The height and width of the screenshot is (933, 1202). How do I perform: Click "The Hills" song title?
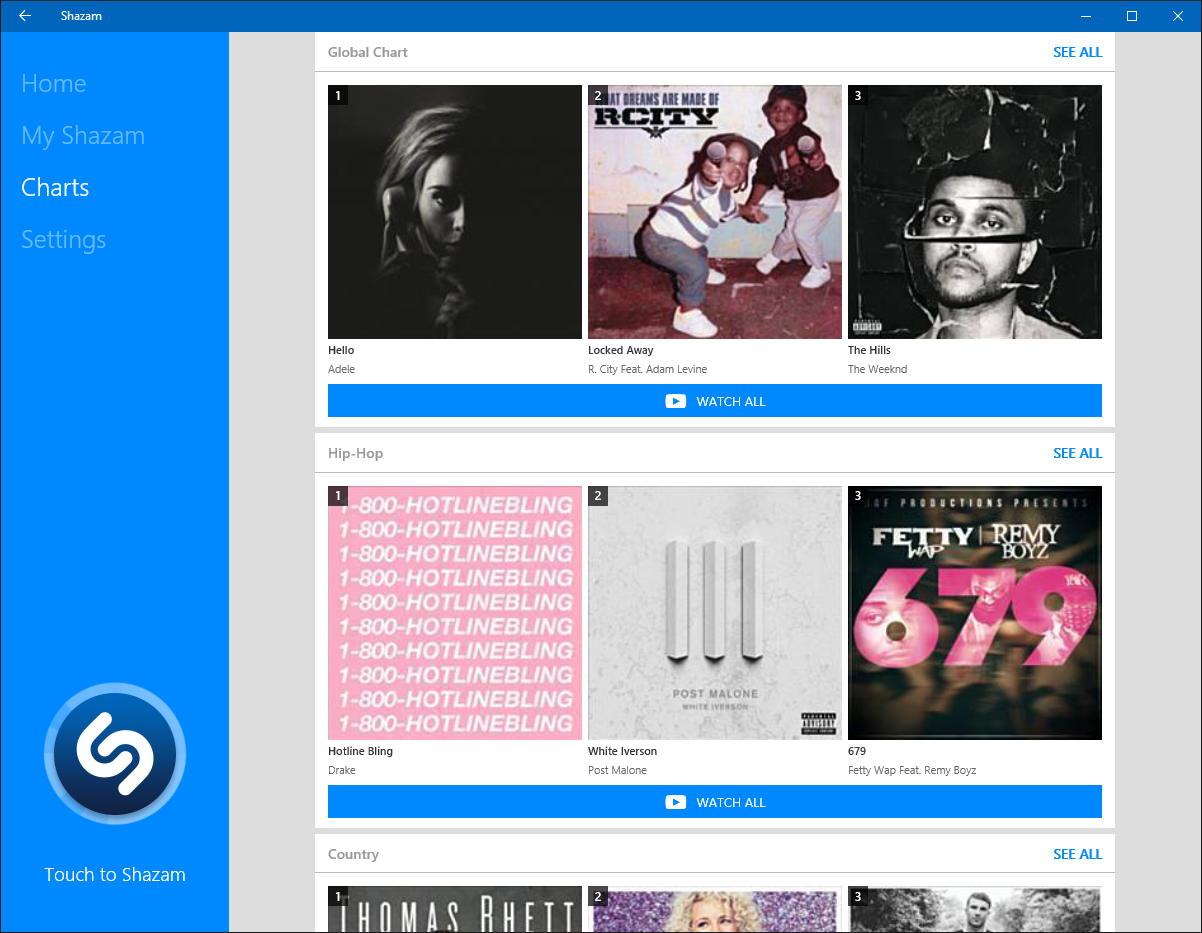(869, 350)
